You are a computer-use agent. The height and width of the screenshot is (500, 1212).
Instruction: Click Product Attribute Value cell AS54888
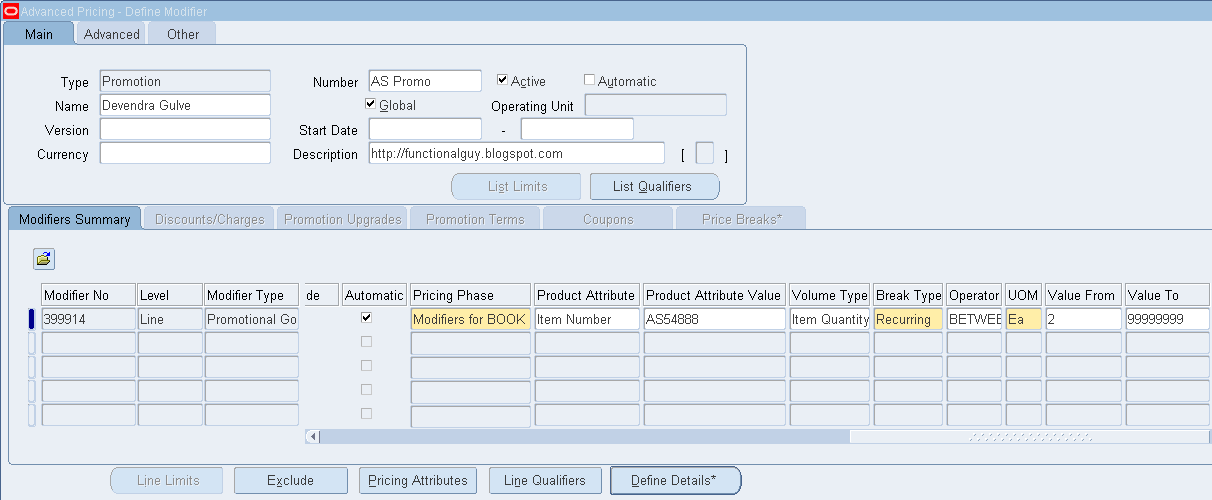(714, 319)
